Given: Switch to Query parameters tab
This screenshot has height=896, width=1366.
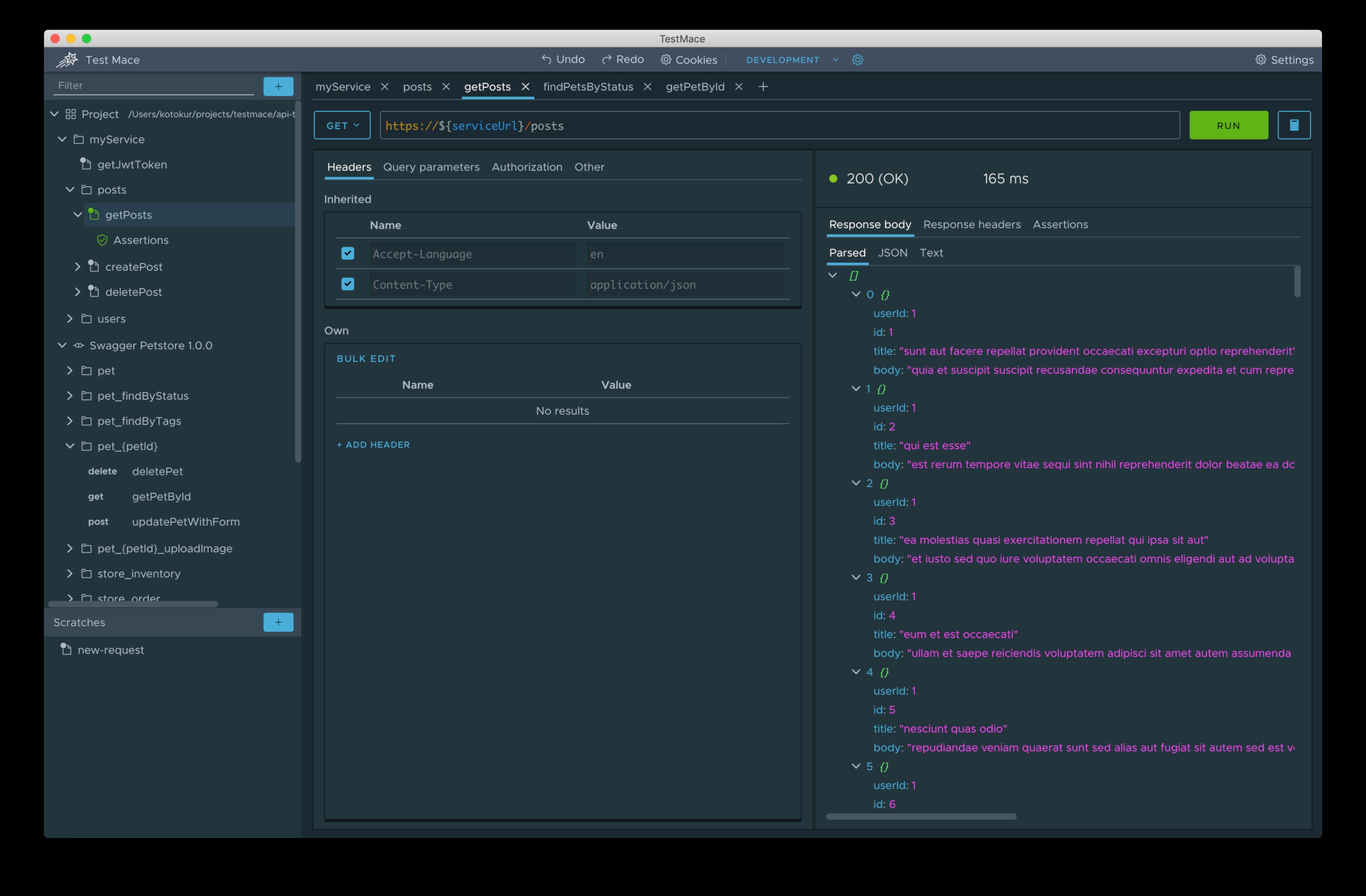Looking at the screenshot, I should (431, 167).
